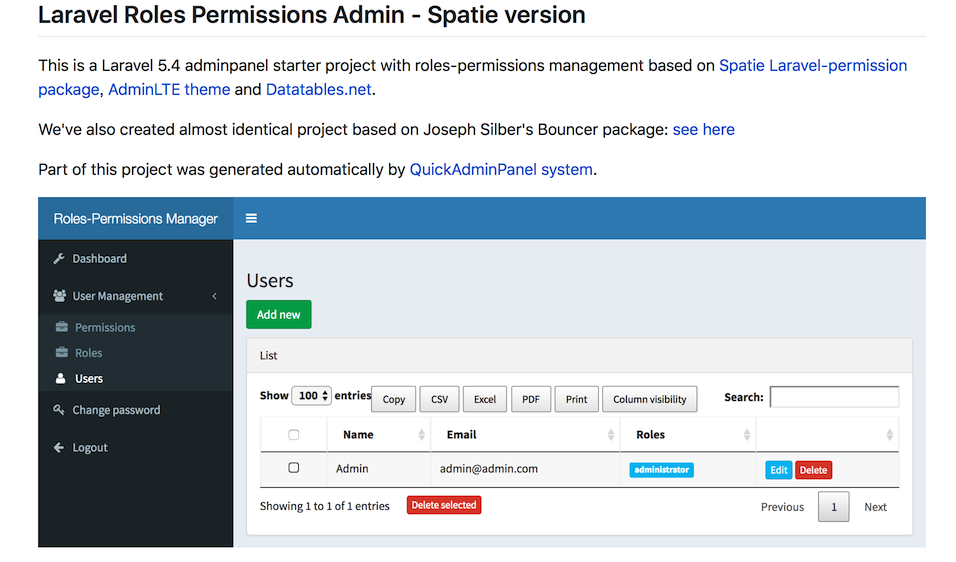This screenshot has width=956, height=562.
Task: Open the Spatie Laravel-permission package link
Action: coord(813,65)
